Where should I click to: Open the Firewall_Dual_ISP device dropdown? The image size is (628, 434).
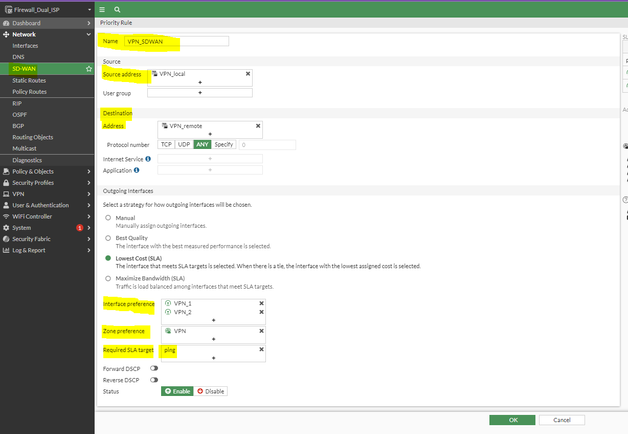[x=47, y=9]
